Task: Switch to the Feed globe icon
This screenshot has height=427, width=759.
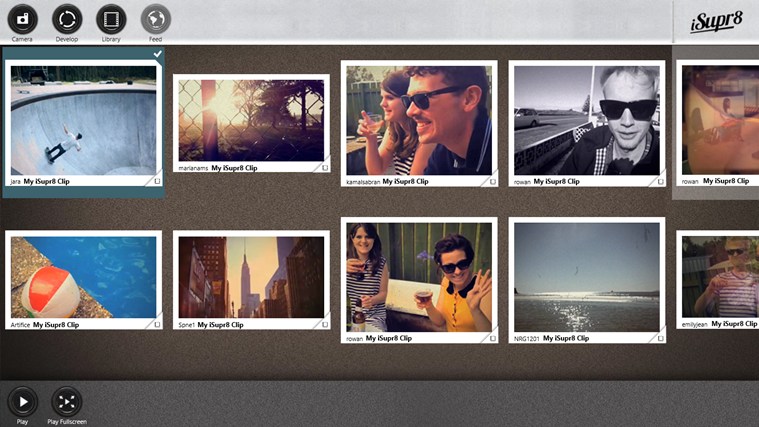Action: tap(155, 19)
